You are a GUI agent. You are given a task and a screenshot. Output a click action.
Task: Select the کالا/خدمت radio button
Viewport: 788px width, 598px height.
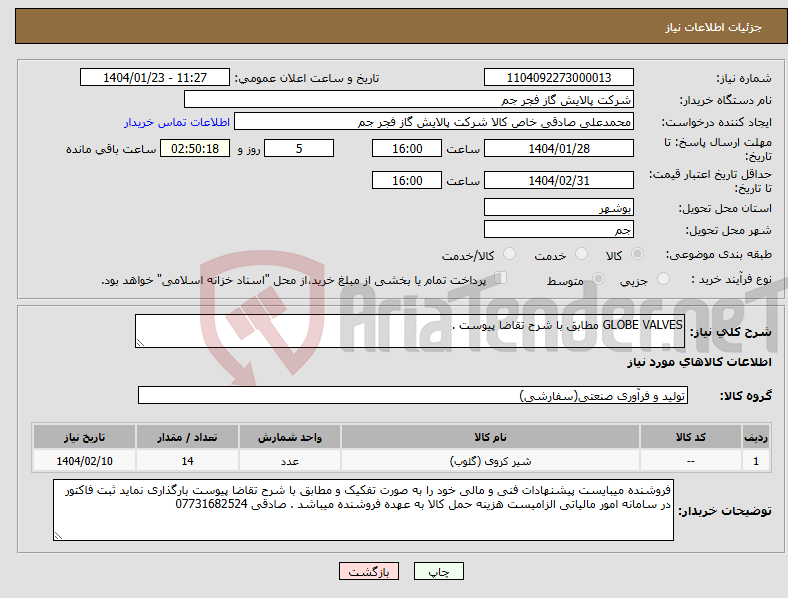(509, 254)
